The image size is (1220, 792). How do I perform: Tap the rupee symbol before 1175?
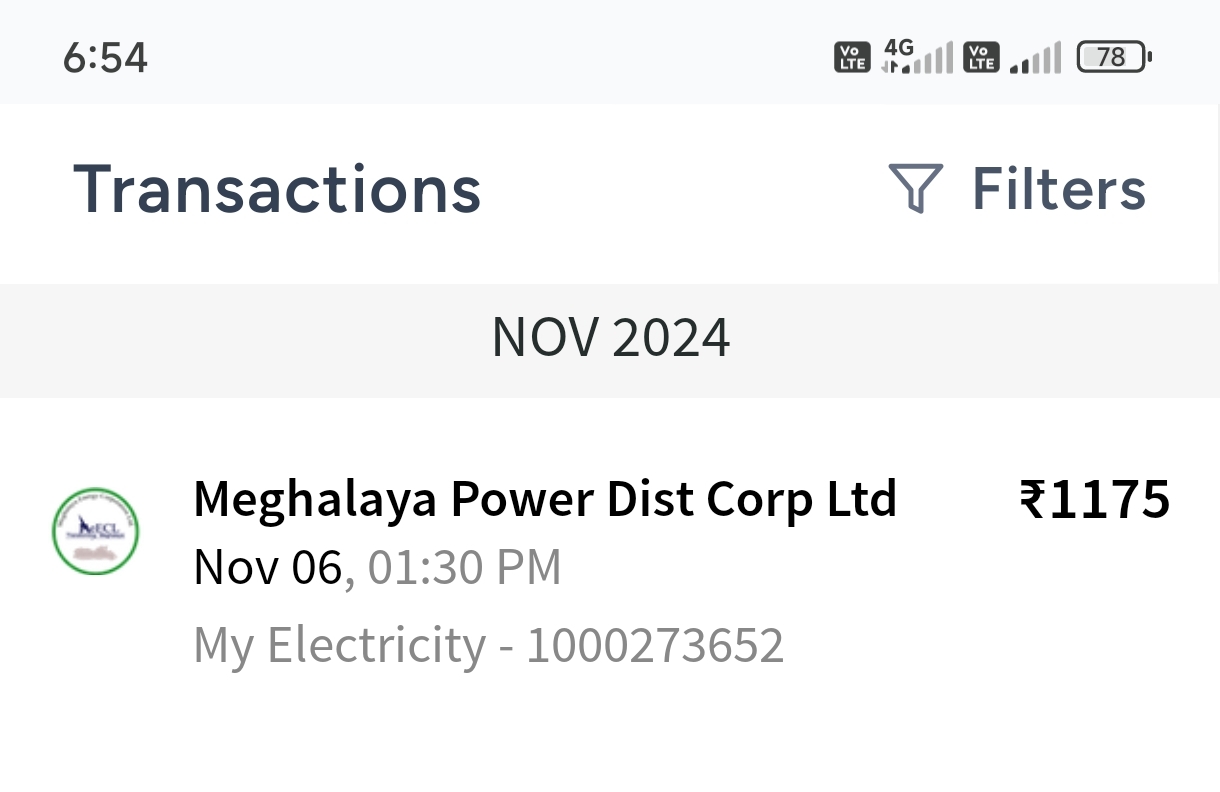[1034, 499]
